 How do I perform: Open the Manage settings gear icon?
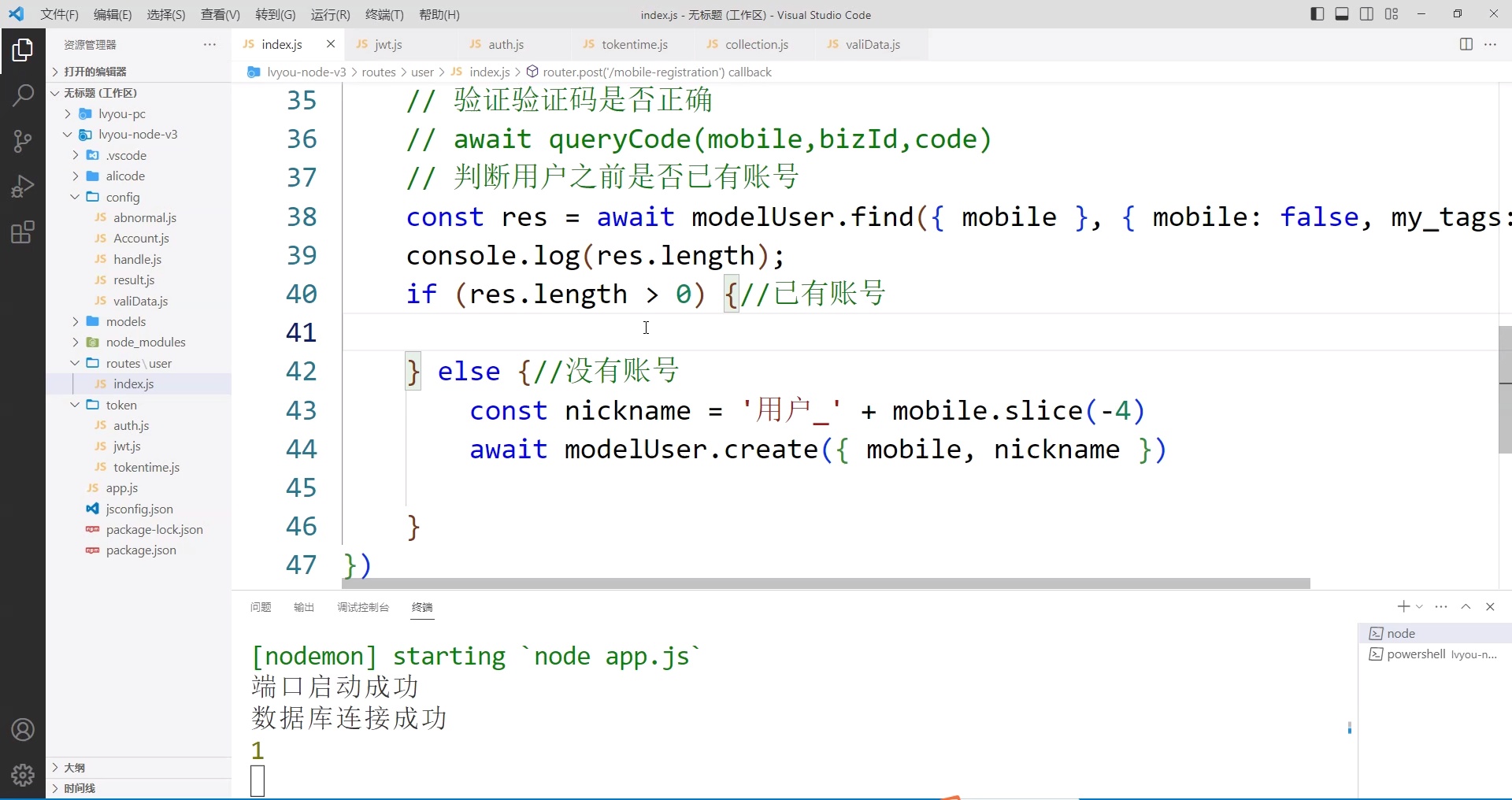click(23, 776)
